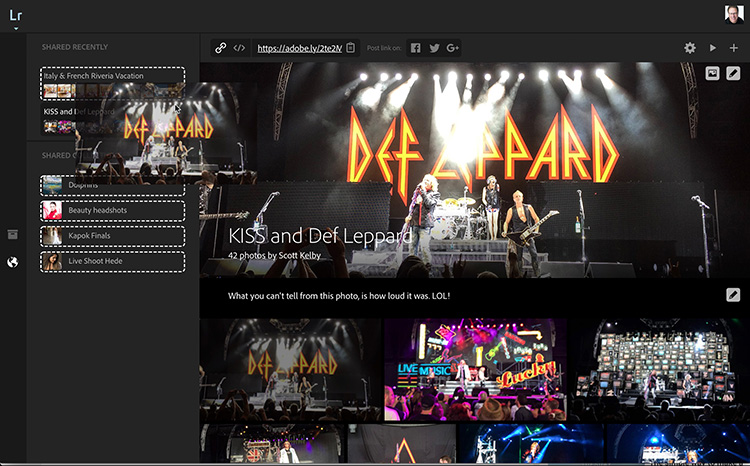The height and width of the screenshot is (466, 750).
Task: Post link on Google Plus
Action: pos(452,48)
